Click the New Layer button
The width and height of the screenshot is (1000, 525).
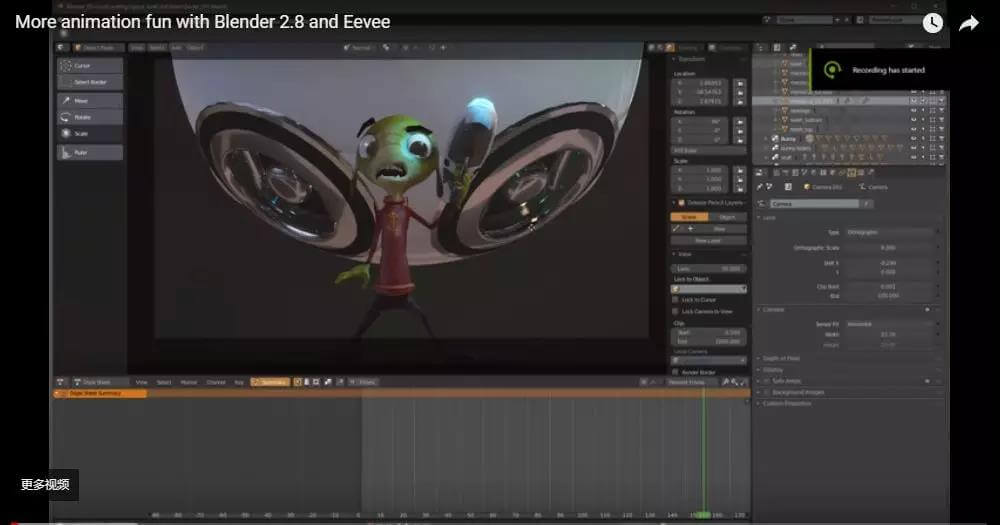(709, 241)
